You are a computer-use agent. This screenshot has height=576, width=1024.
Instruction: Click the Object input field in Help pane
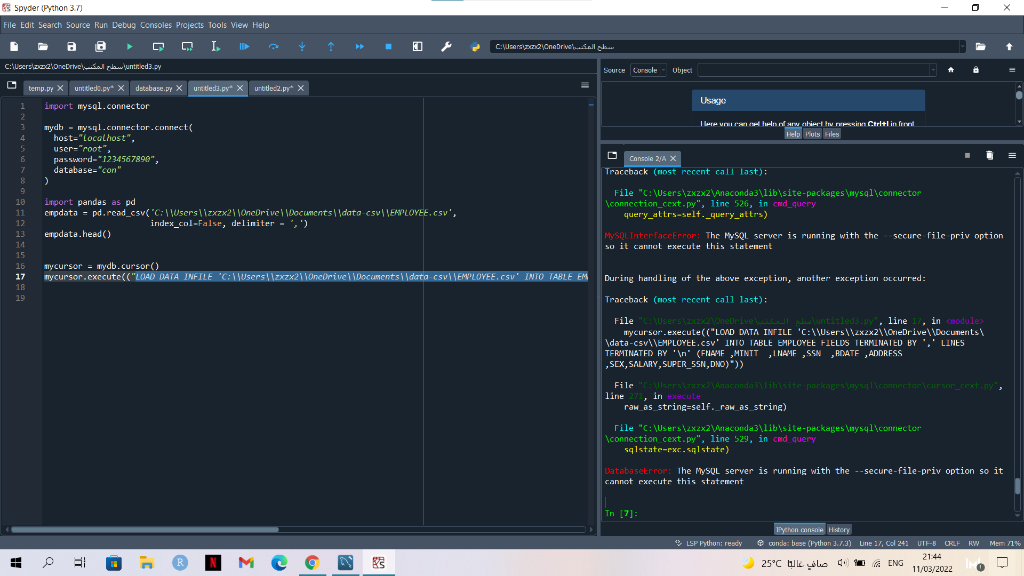[x=815, y=70]
